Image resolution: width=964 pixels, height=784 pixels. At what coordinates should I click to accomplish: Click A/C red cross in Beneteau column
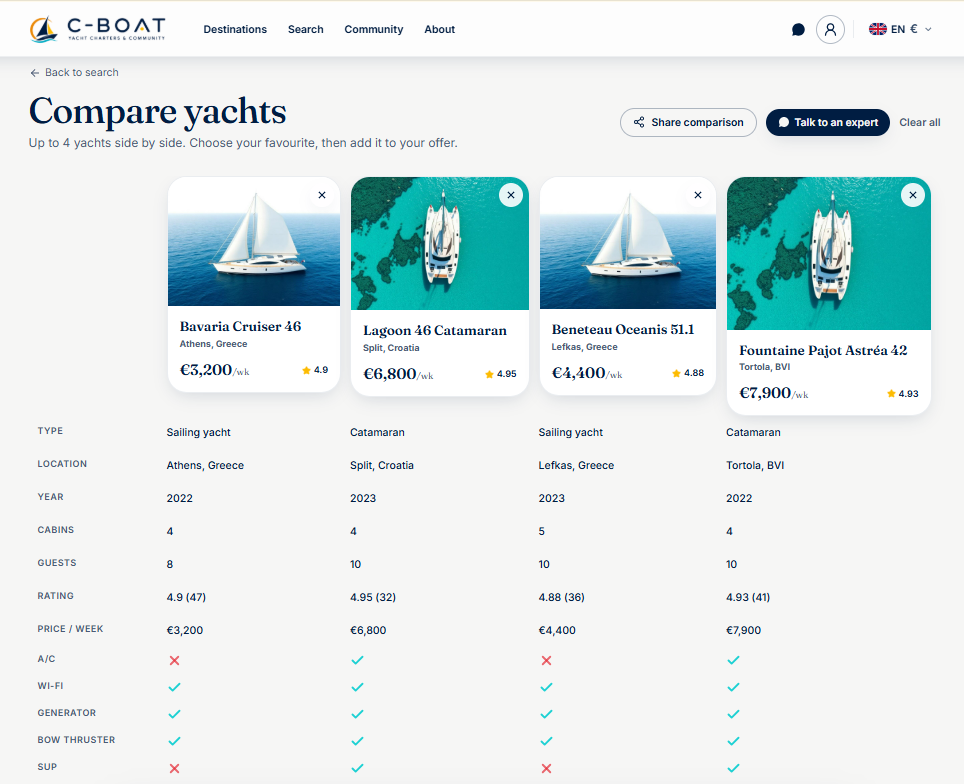[x=547, y=660]
